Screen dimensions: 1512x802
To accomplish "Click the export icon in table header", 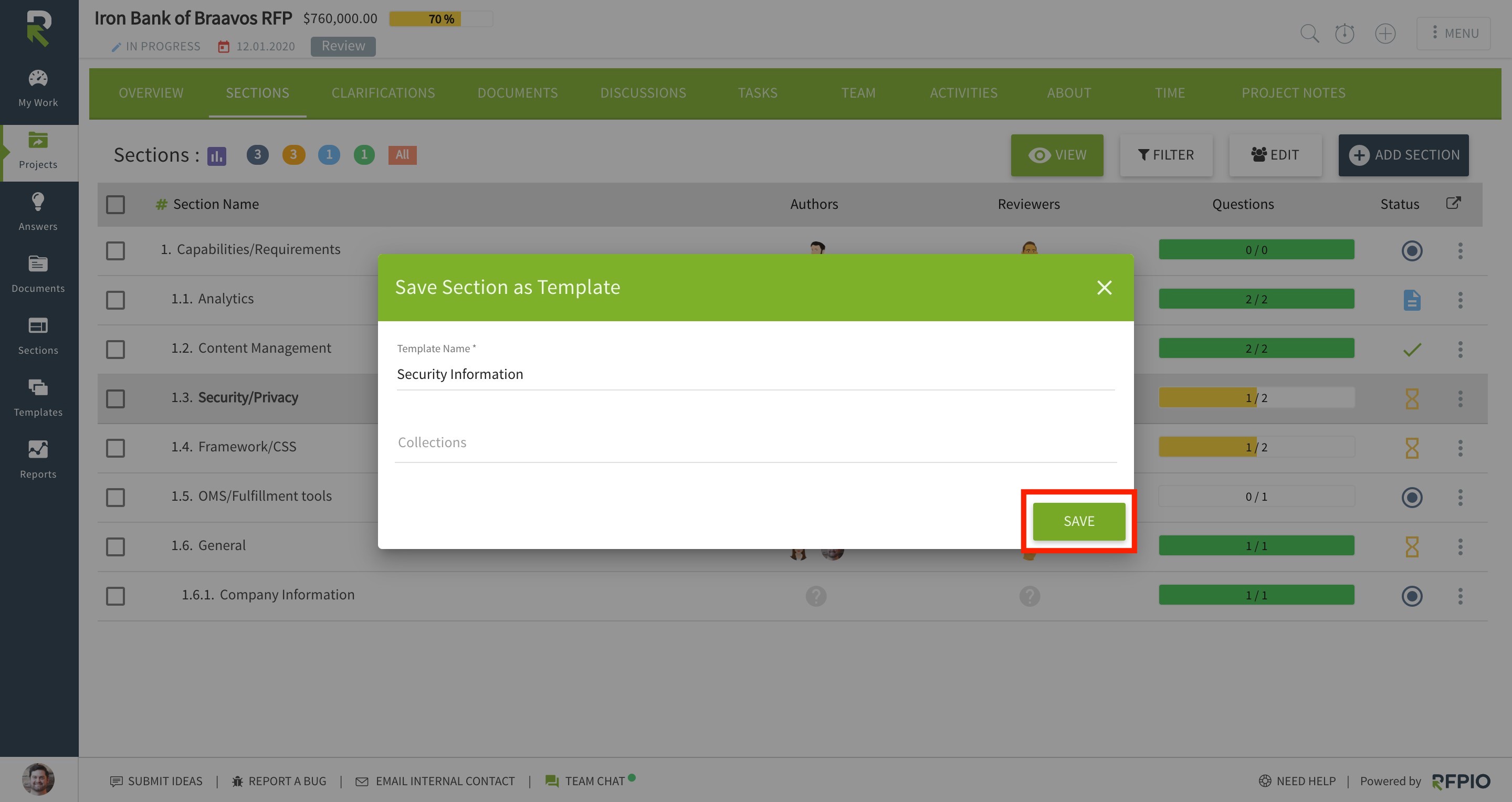I will coord(1453,203).
